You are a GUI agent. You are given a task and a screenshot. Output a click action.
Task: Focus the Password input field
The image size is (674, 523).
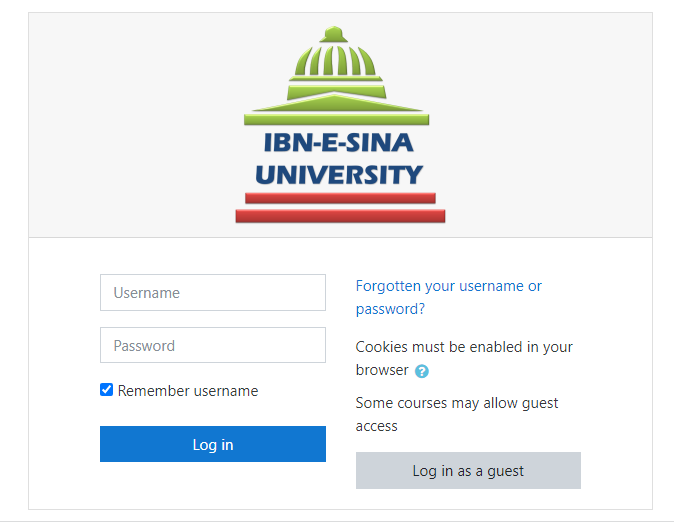(213, 346)
